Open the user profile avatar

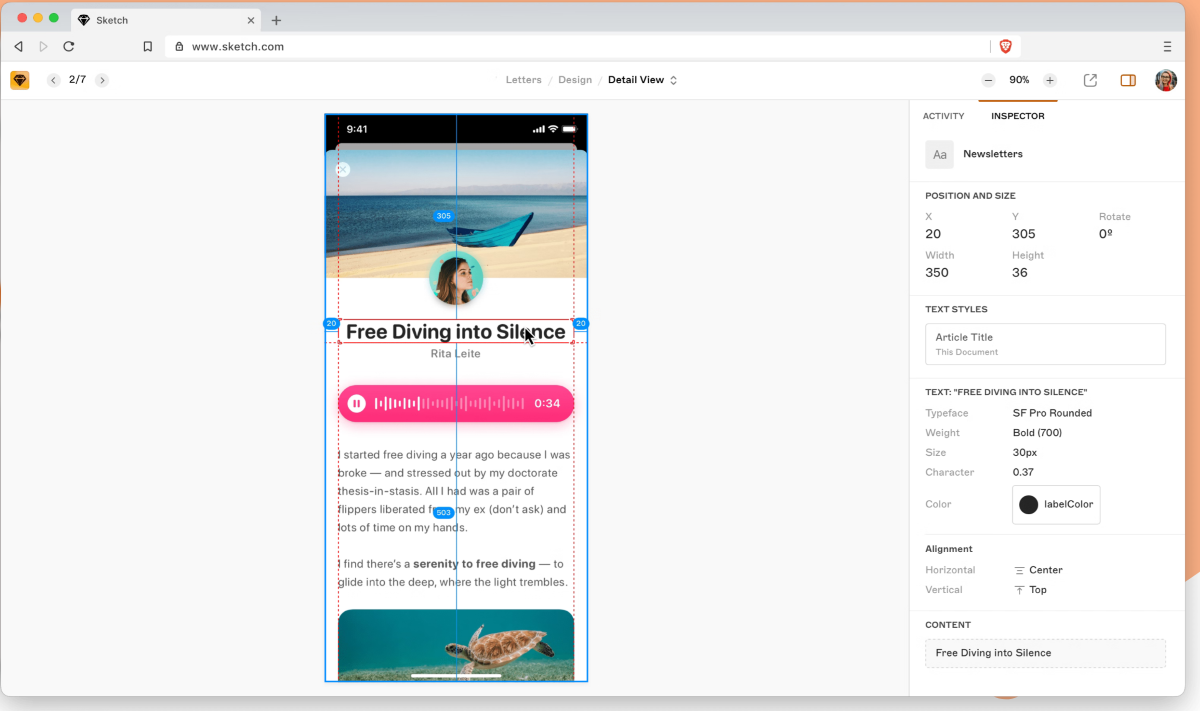[x=1166, y=80]
